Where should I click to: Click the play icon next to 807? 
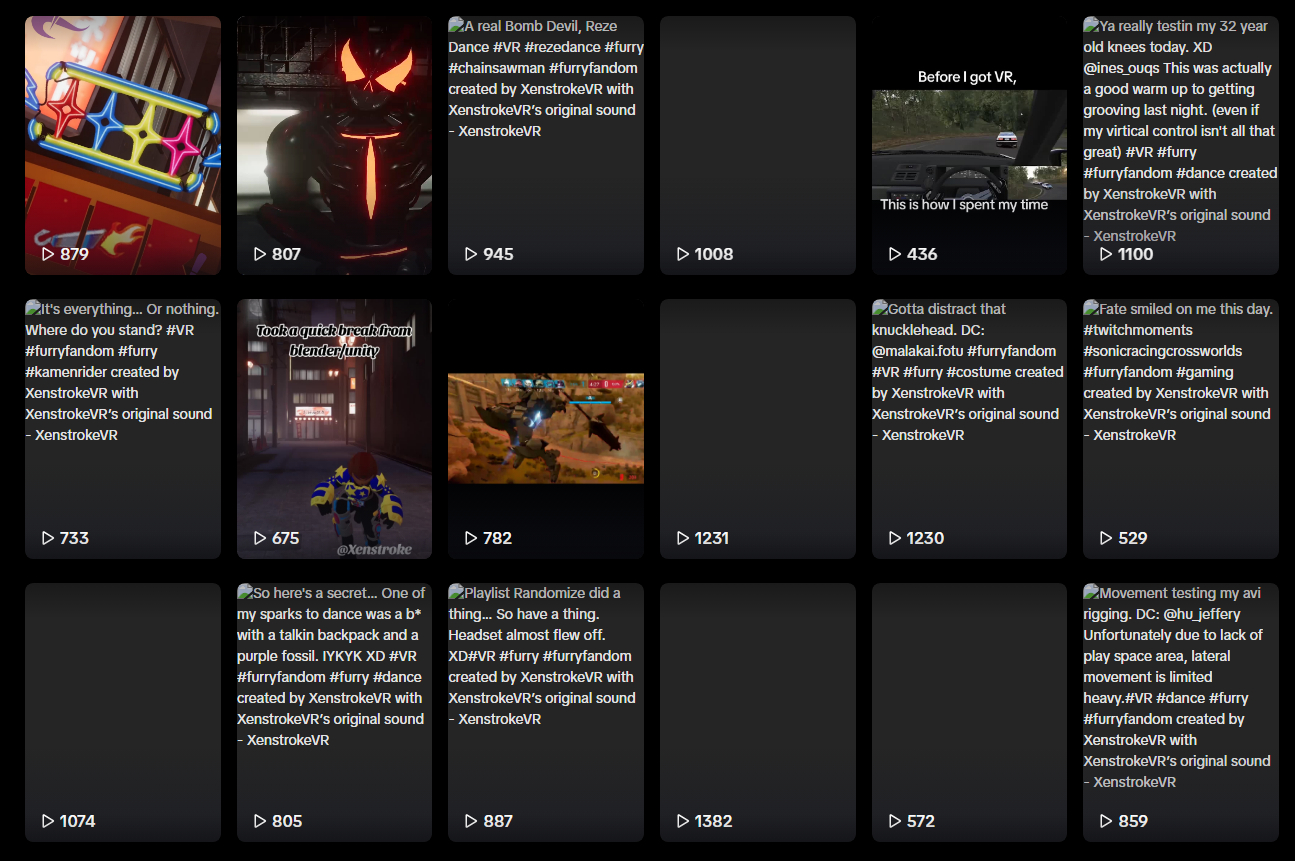click(260, 254)
